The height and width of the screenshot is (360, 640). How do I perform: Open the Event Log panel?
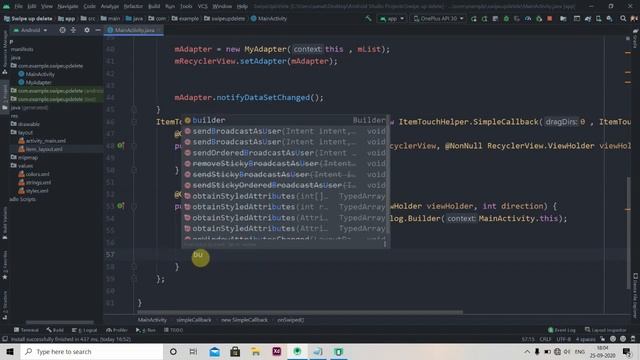[562, 330]
